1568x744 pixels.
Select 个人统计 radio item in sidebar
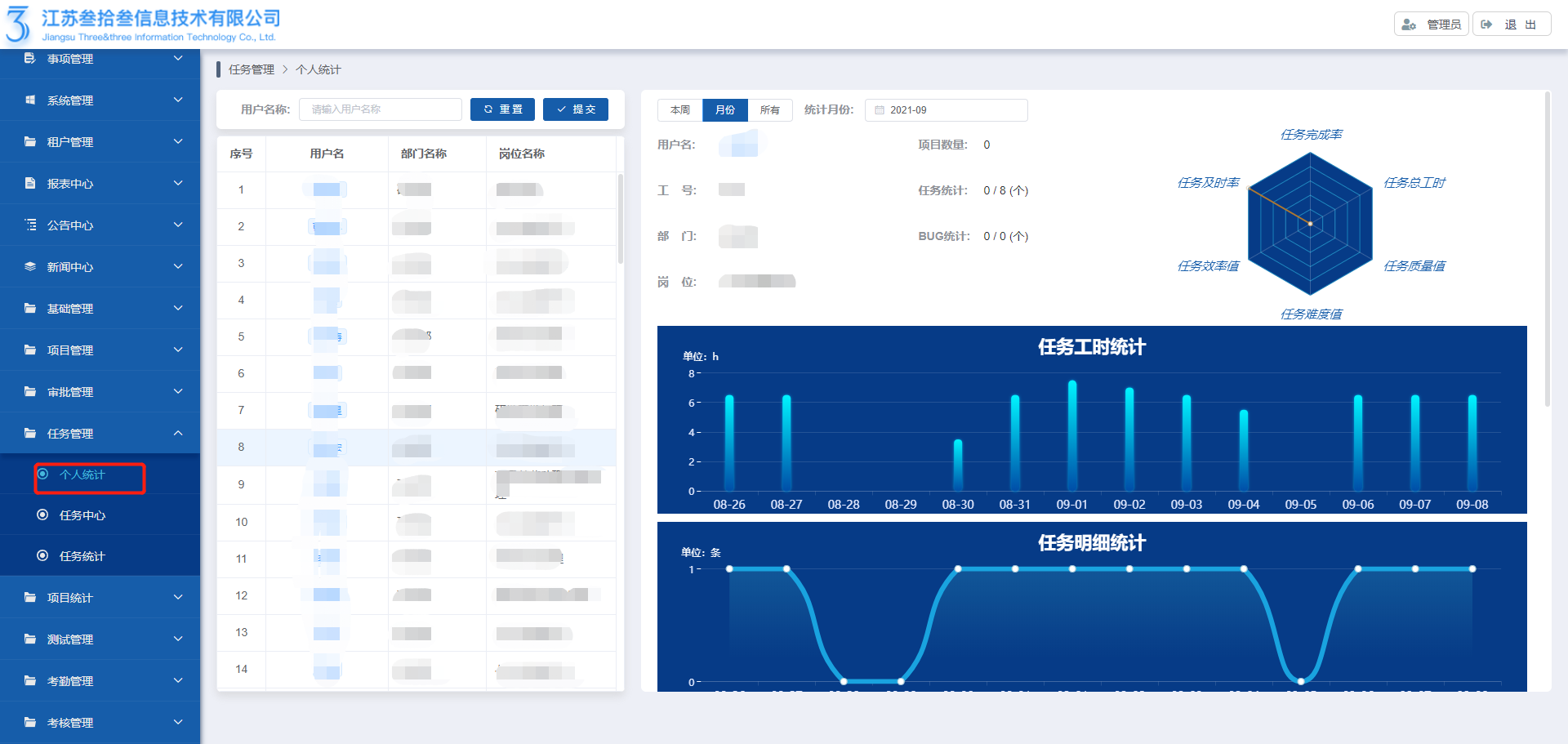tap(82, 474)
